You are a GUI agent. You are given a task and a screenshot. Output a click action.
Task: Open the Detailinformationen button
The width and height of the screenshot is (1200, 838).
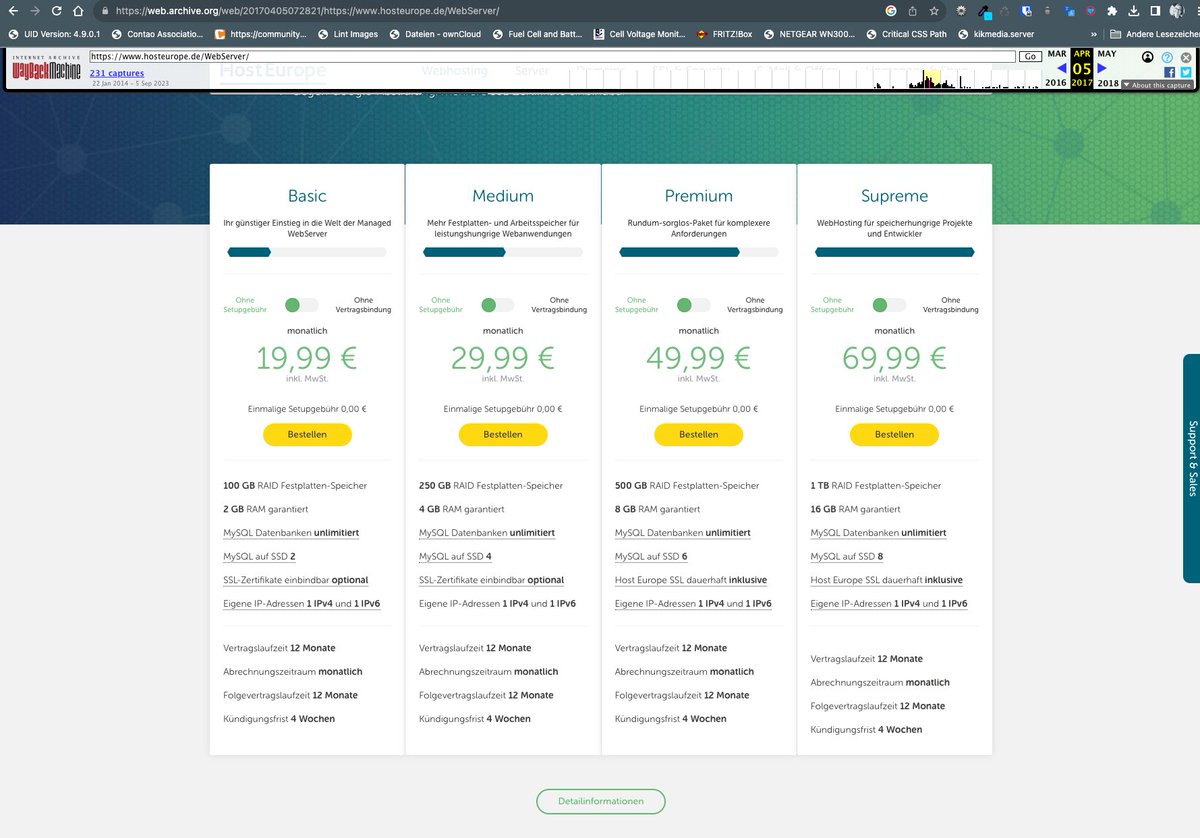tap(601, 801)
